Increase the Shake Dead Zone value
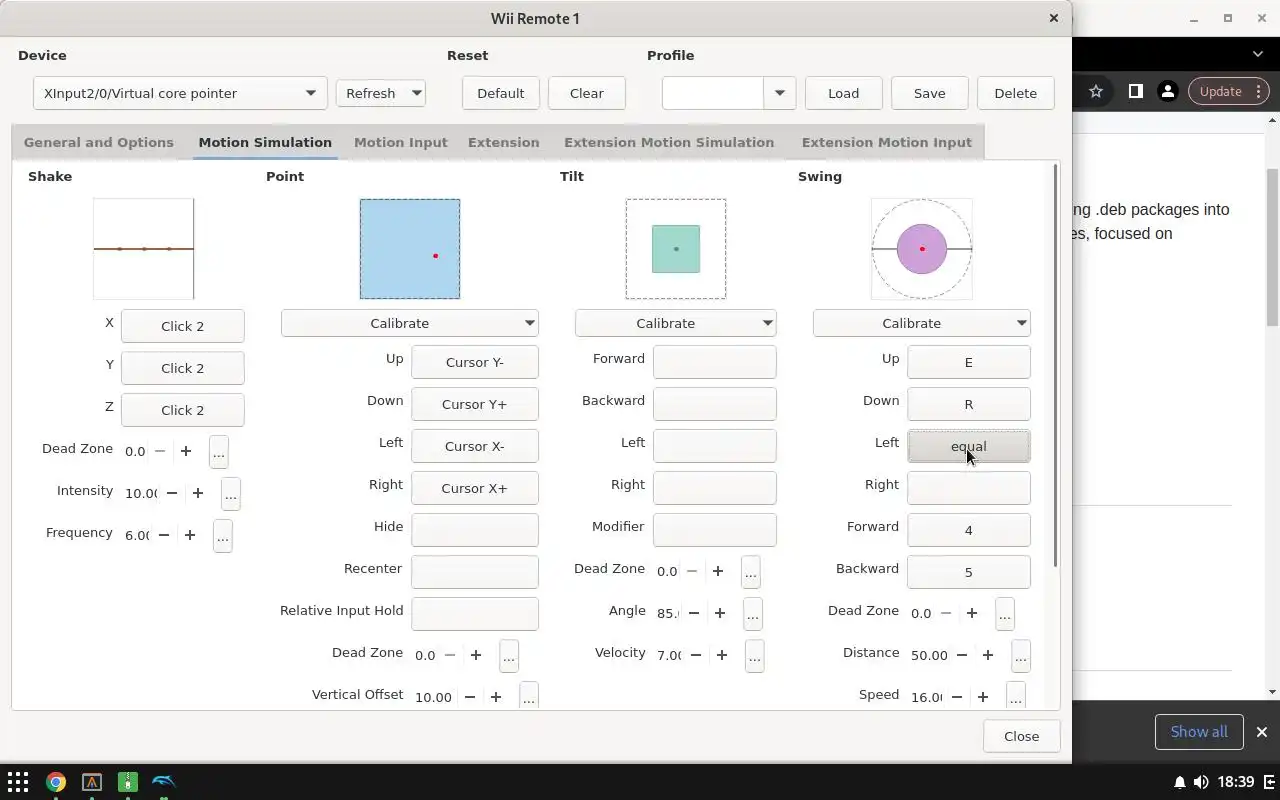1280x800 pixels. 186,451
